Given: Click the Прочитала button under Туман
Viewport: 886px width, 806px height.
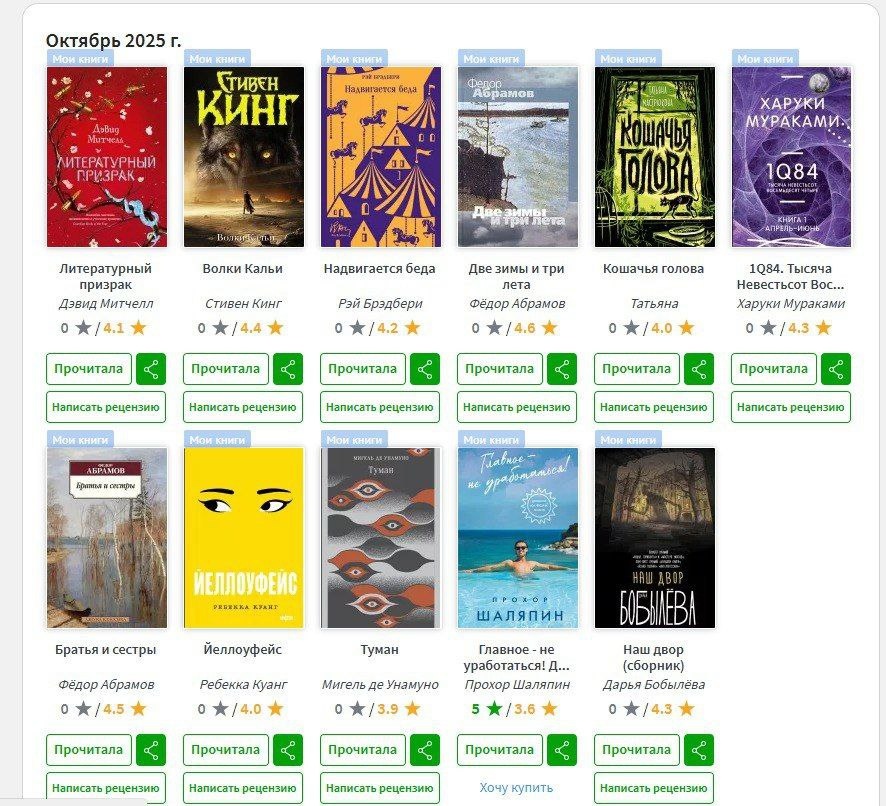Looking at the screenshot, I should point(363,750).
